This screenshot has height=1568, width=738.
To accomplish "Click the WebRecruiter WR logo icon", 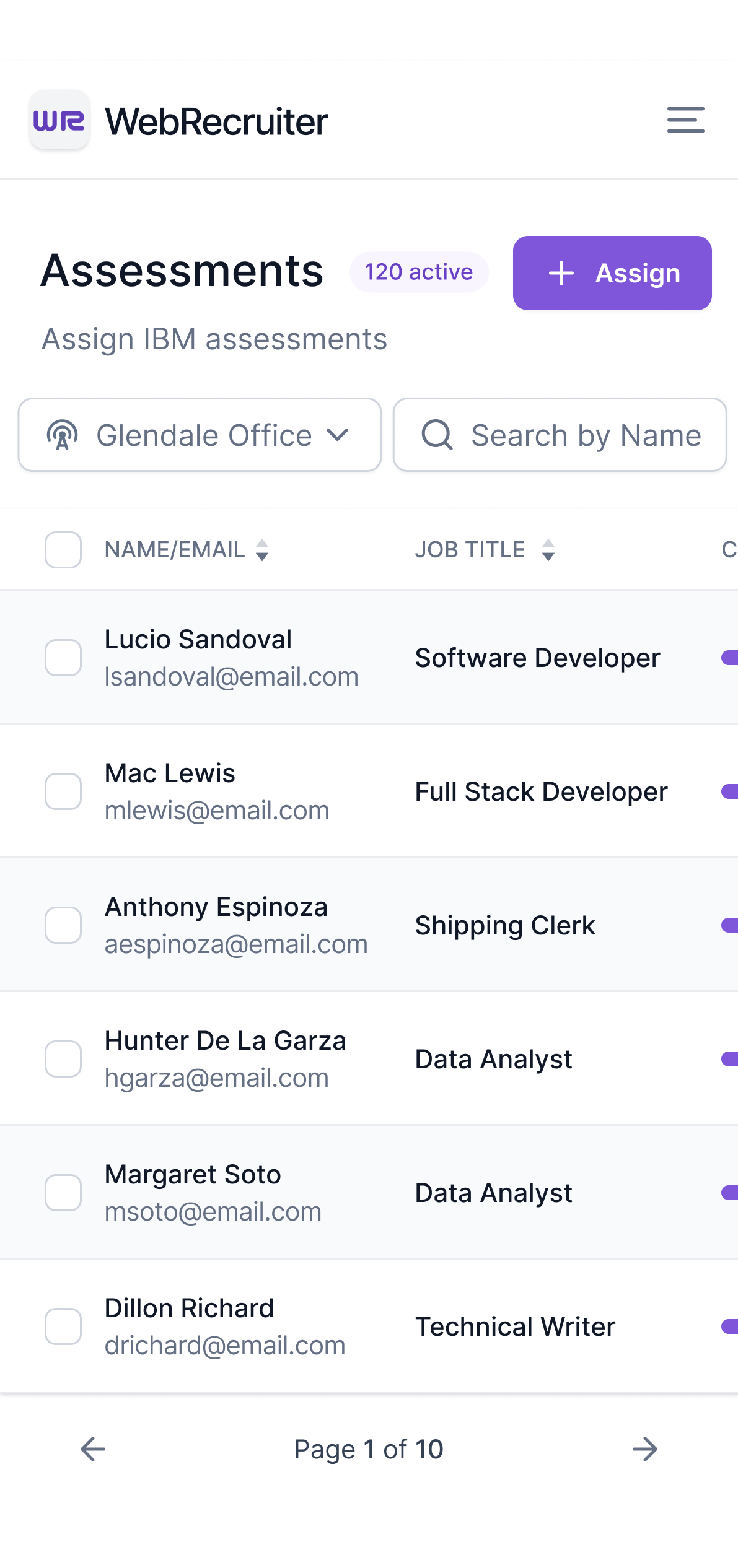I will coord(59,120).
